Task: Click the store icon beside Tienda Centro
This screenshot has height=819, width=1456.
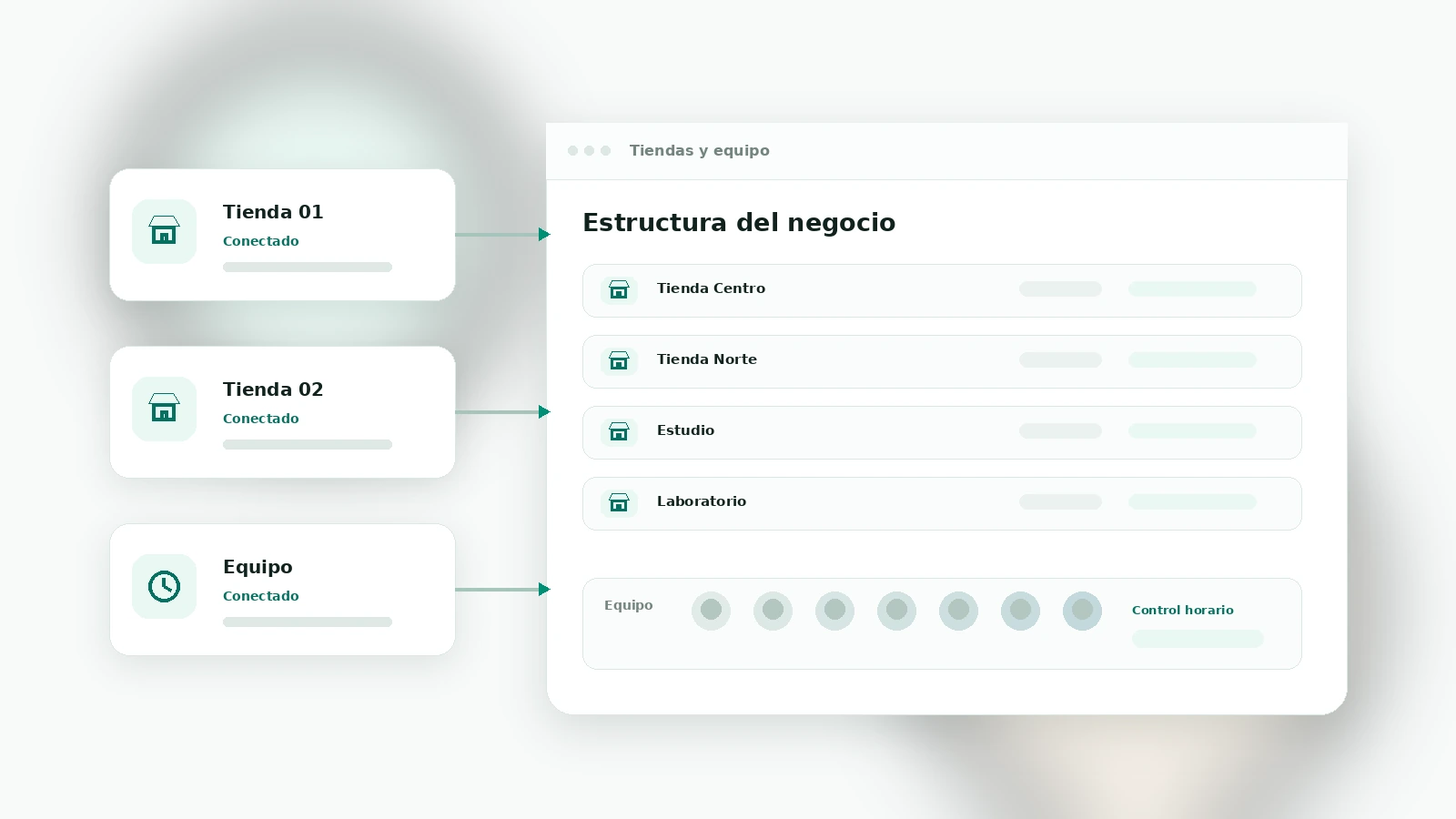Action: pyautogui.click(x=619, y=289)
